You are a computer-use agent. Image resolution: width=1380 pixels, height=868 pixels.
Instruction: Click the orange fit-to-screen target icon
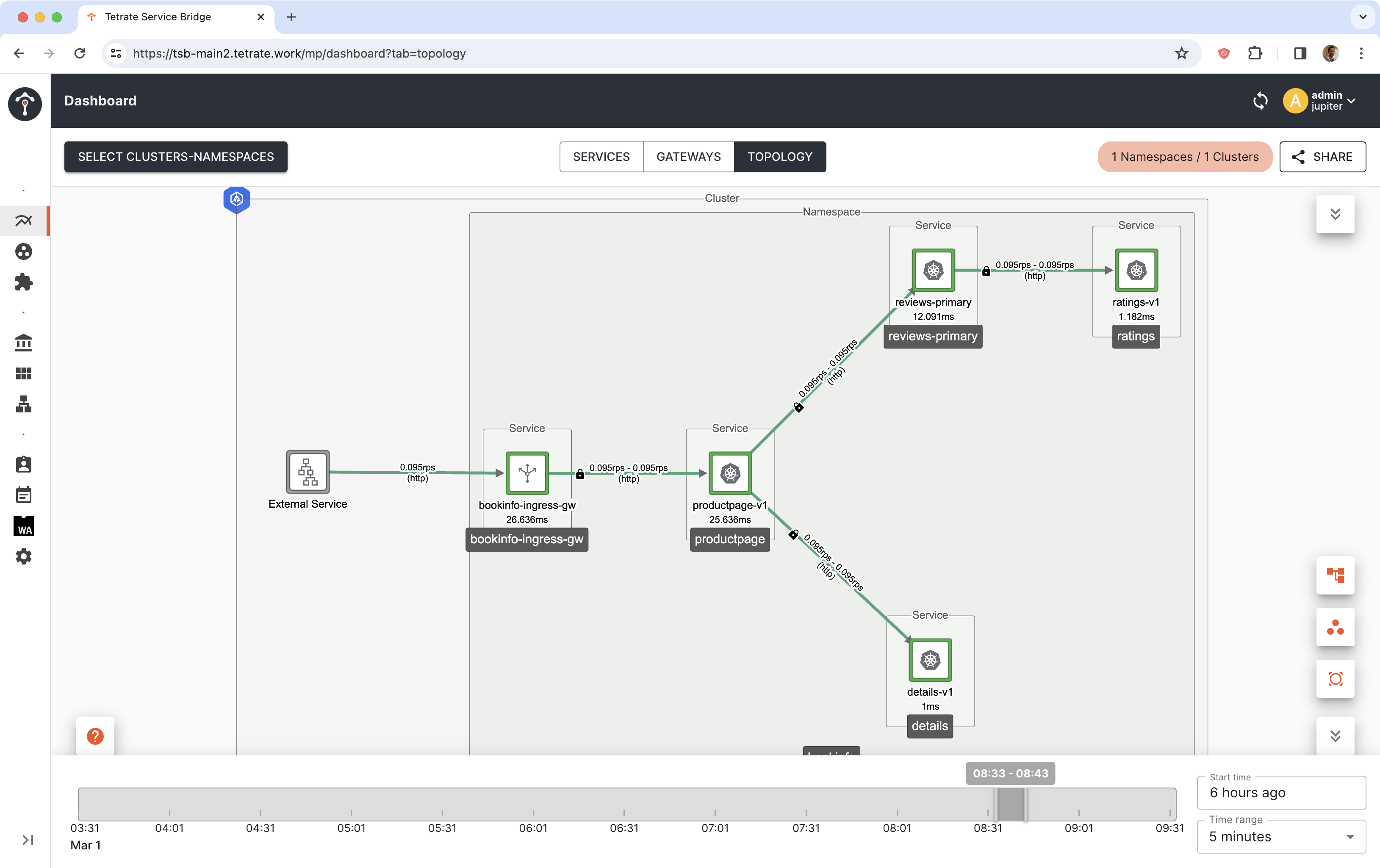[1335, 678]
